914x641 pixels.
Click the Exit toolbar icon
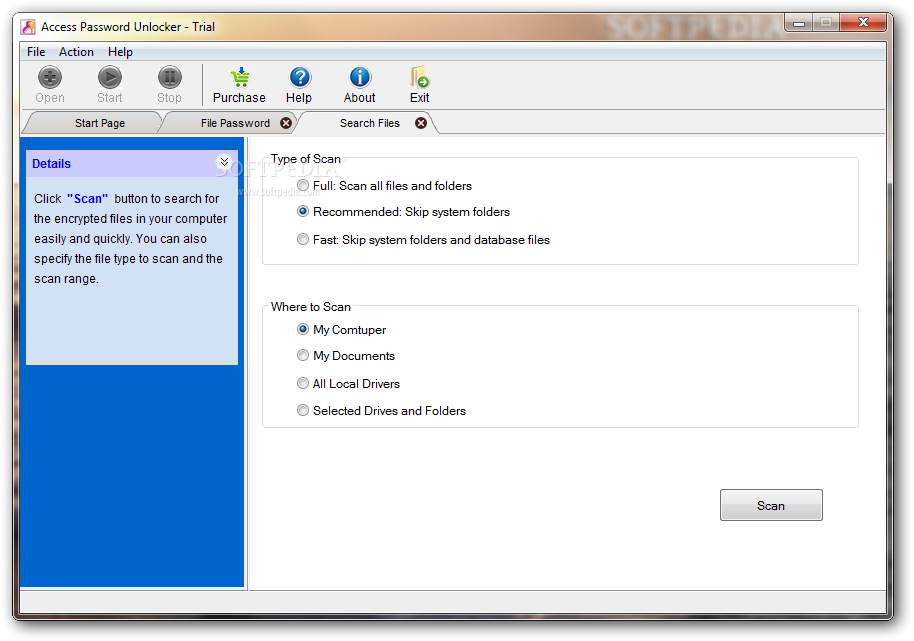pos(419,78)
